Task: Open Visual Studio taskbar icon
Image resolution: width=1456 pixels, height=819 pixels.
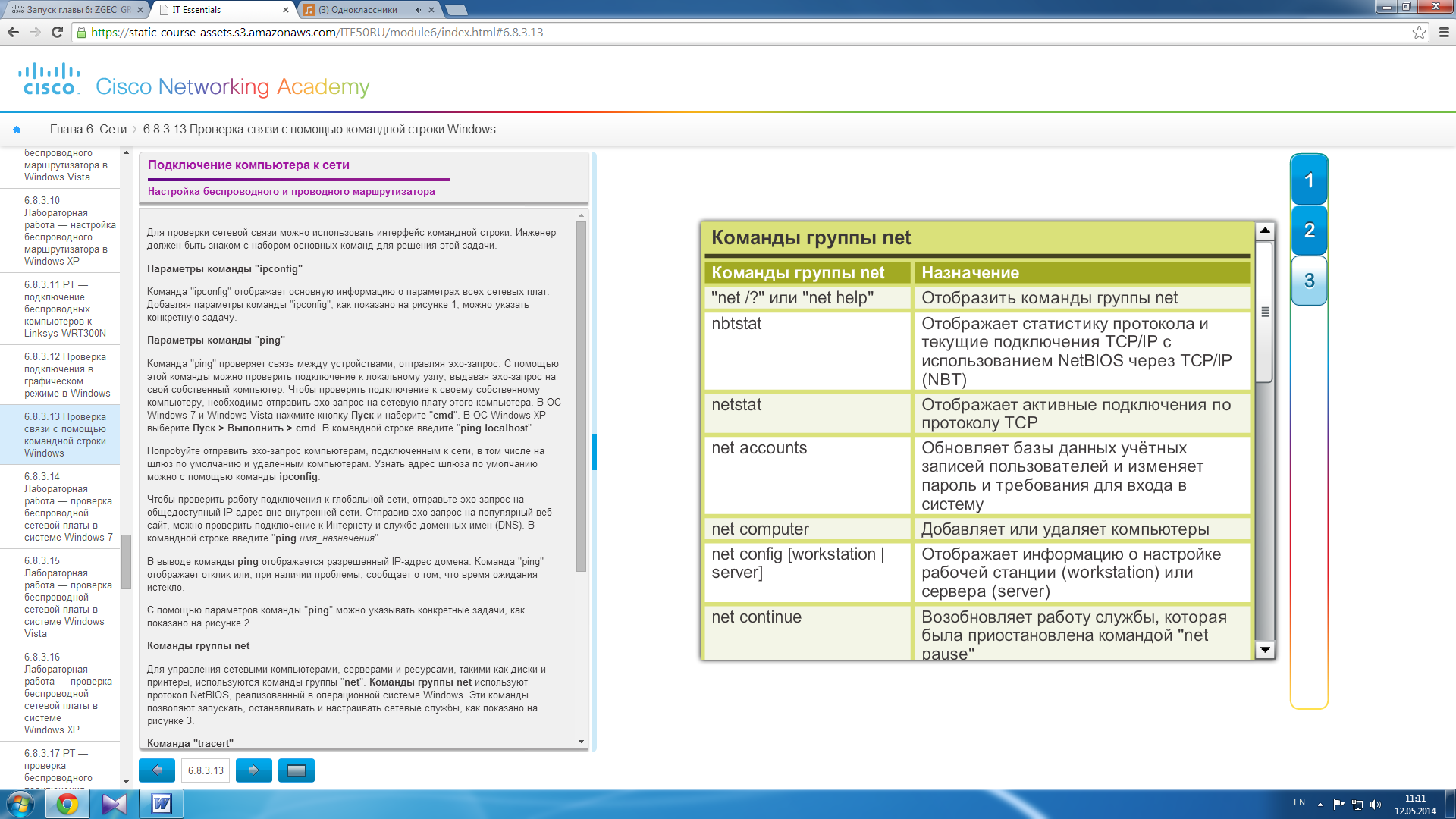Action: pos(115,804)
